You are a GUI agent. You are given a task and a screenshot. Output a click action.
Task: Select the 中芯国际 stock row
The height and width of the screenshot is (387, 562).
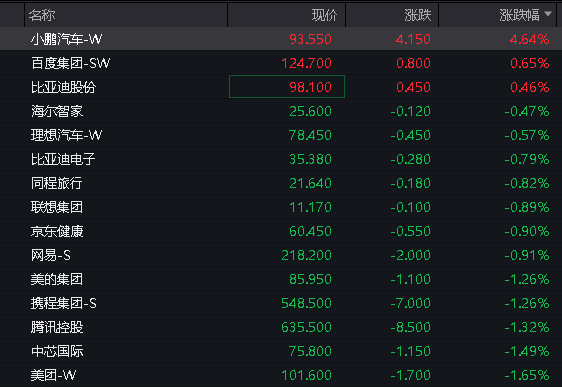[x=281, y=351]
